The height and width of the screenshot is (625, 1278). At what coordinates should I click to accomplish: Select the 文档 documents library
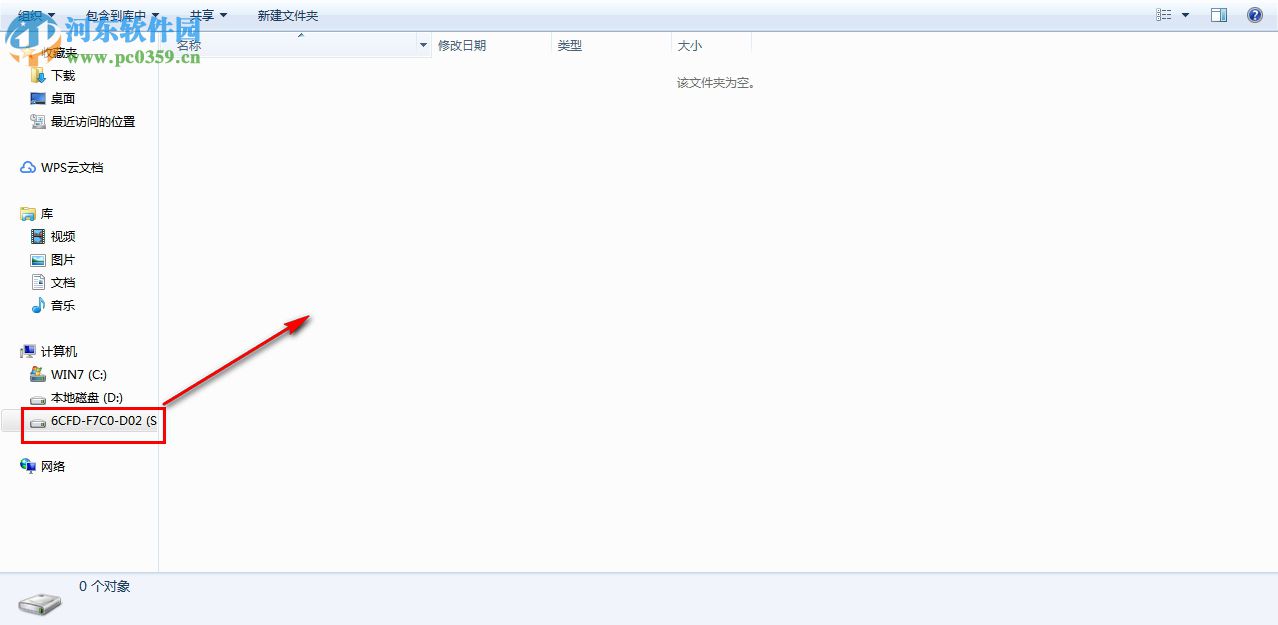[62, 282]
